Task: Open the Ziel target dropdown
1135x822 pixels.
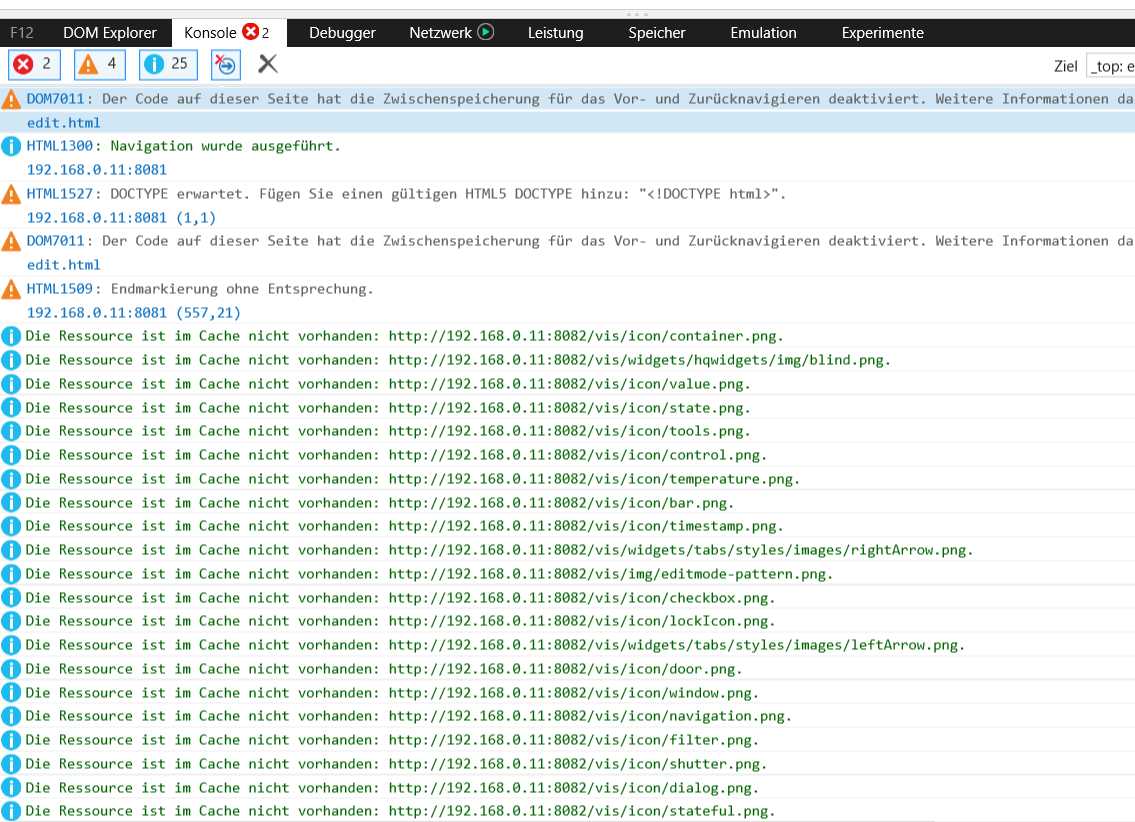Action: tap(1110, 66)
